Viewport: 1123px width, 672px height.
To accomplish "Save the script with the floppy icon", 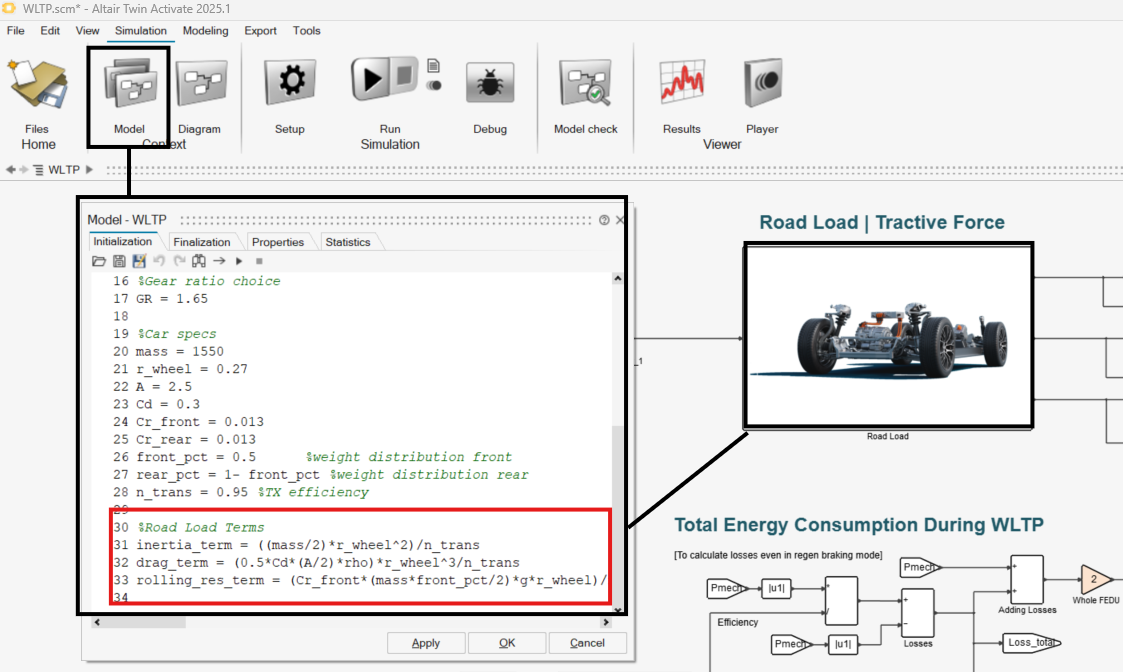I will 119,261.
